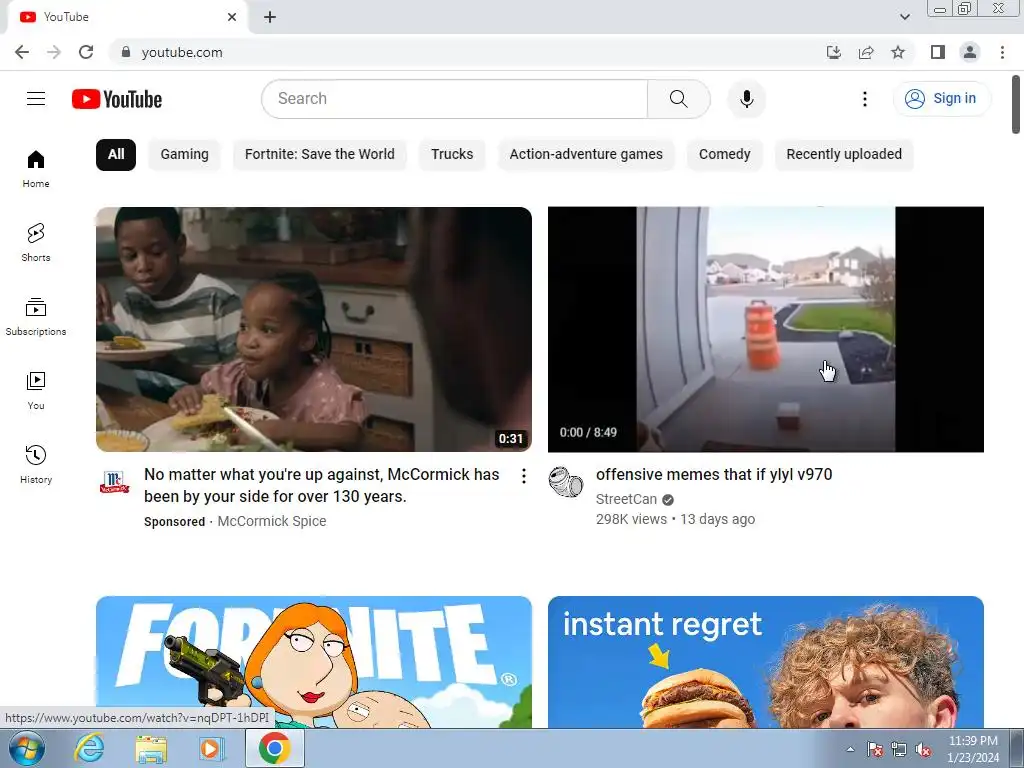The image size is (1024, 768).
Task: Open a new tab with plus button
Action: pyautogui.click(x=270, y=17)
